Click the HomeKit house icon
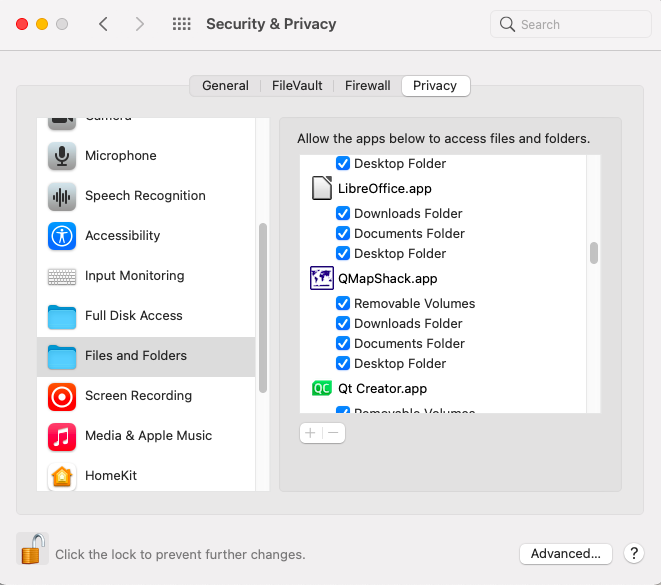The width and height of the screenshot is (661, 585). (x=62, y=477)
